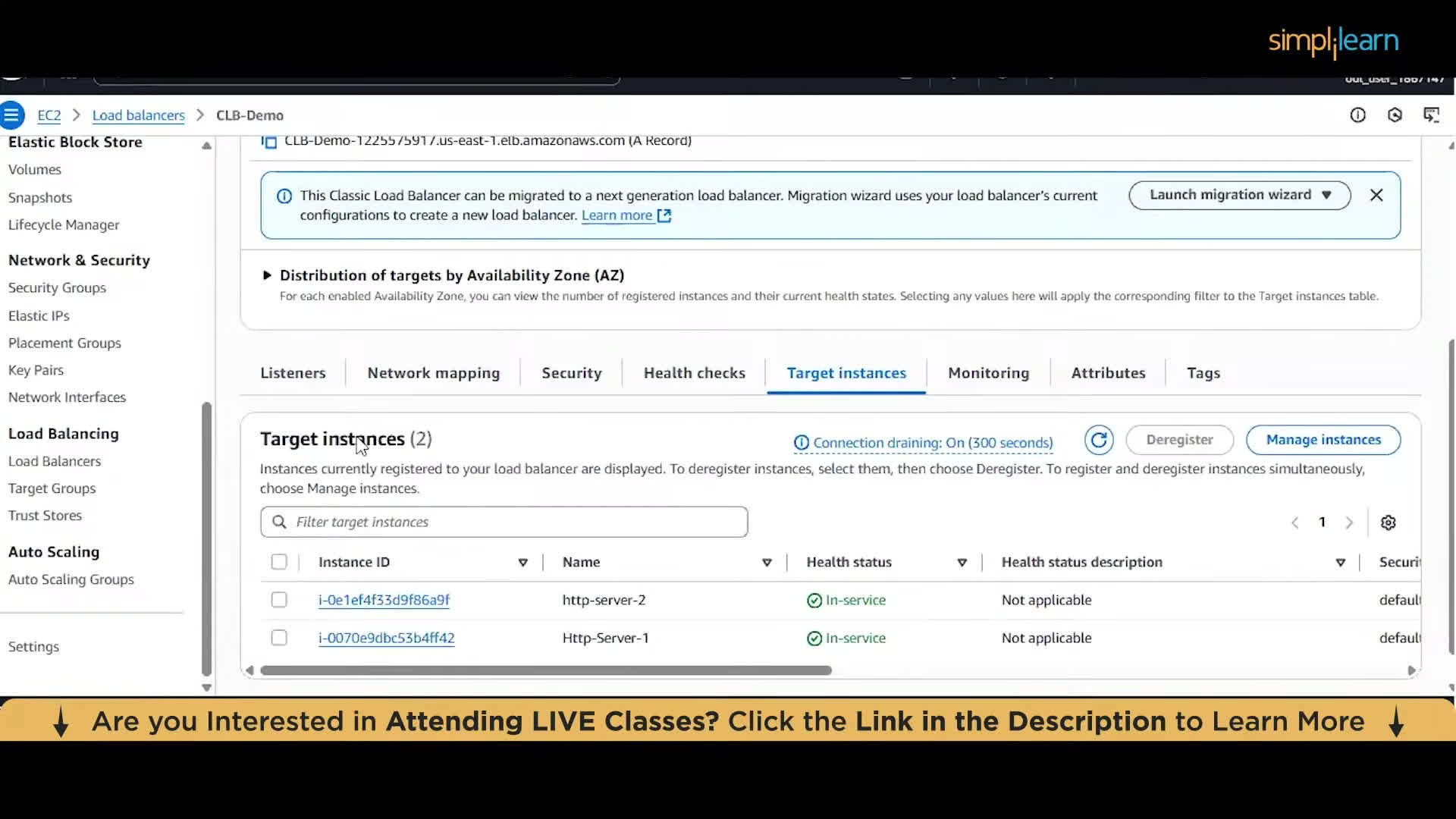
Task: Check the i-0070e9dbc53b4ff42 instance row
Action: [x=279, y=638]
